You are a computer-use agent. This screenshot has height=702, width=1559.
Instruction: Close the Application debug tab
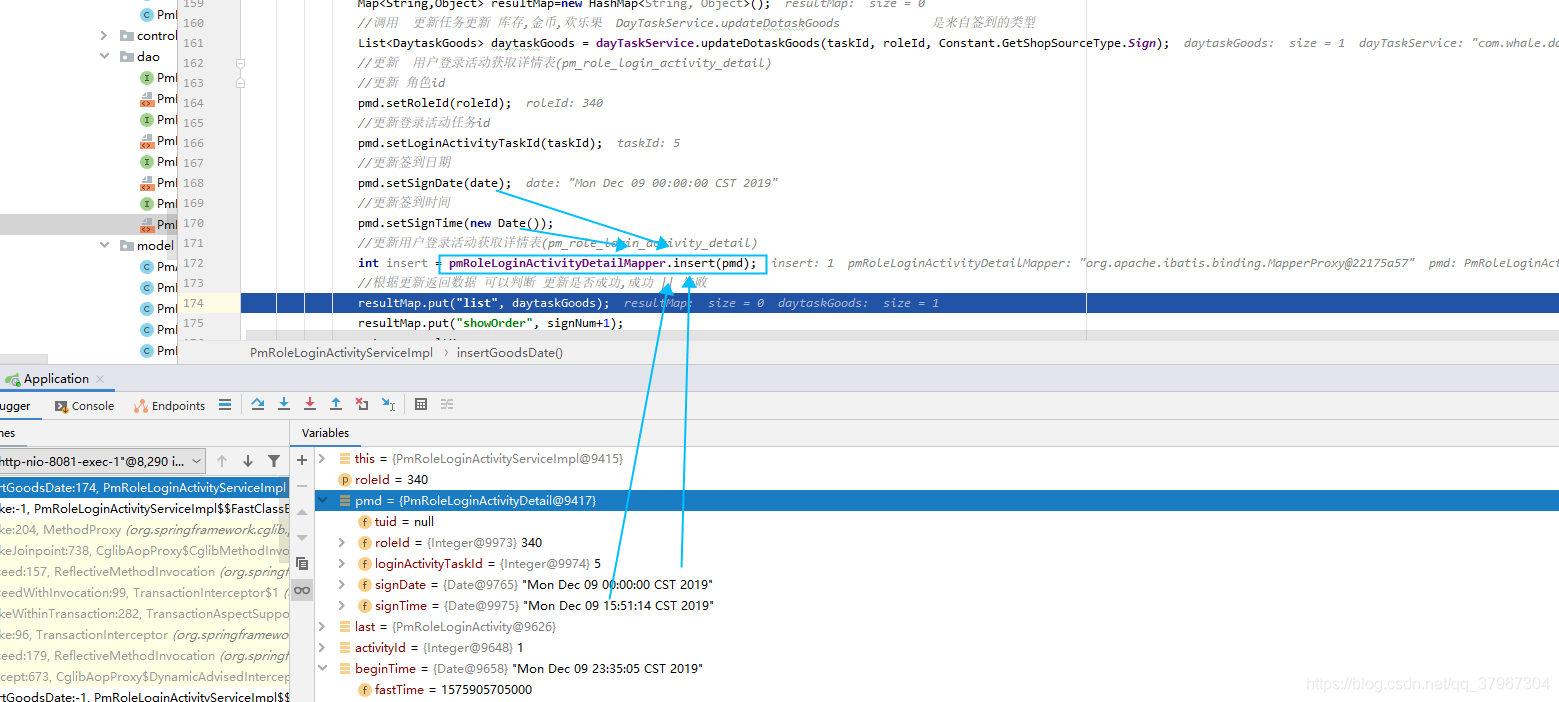(100, 379)
